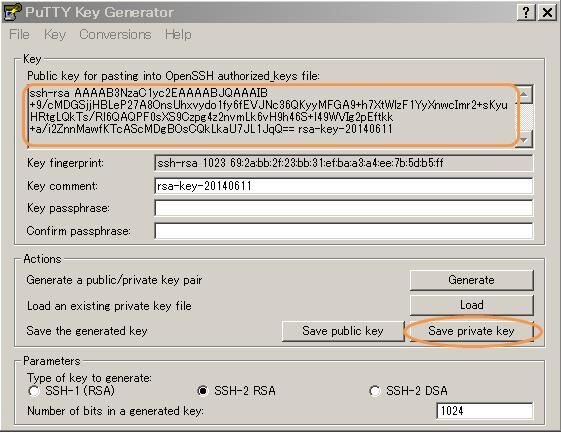This screenshot has height=433, width=561.
Task: Click 'Save the generated key' text
Action: pyautogui.click(x=87, y=331)
